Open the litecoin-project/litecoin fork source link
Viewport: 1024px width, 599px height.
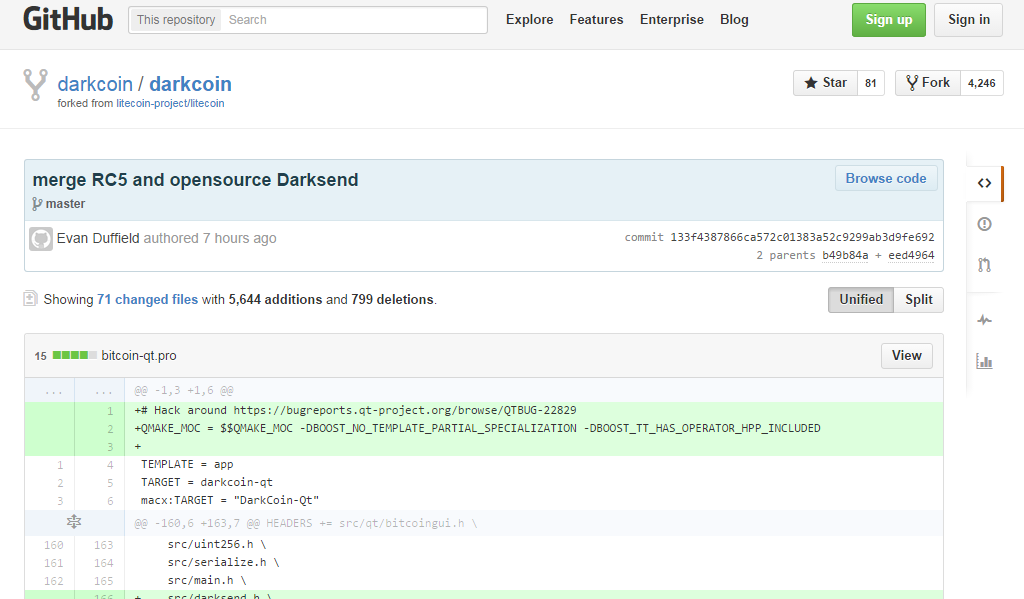click(170, 103)
